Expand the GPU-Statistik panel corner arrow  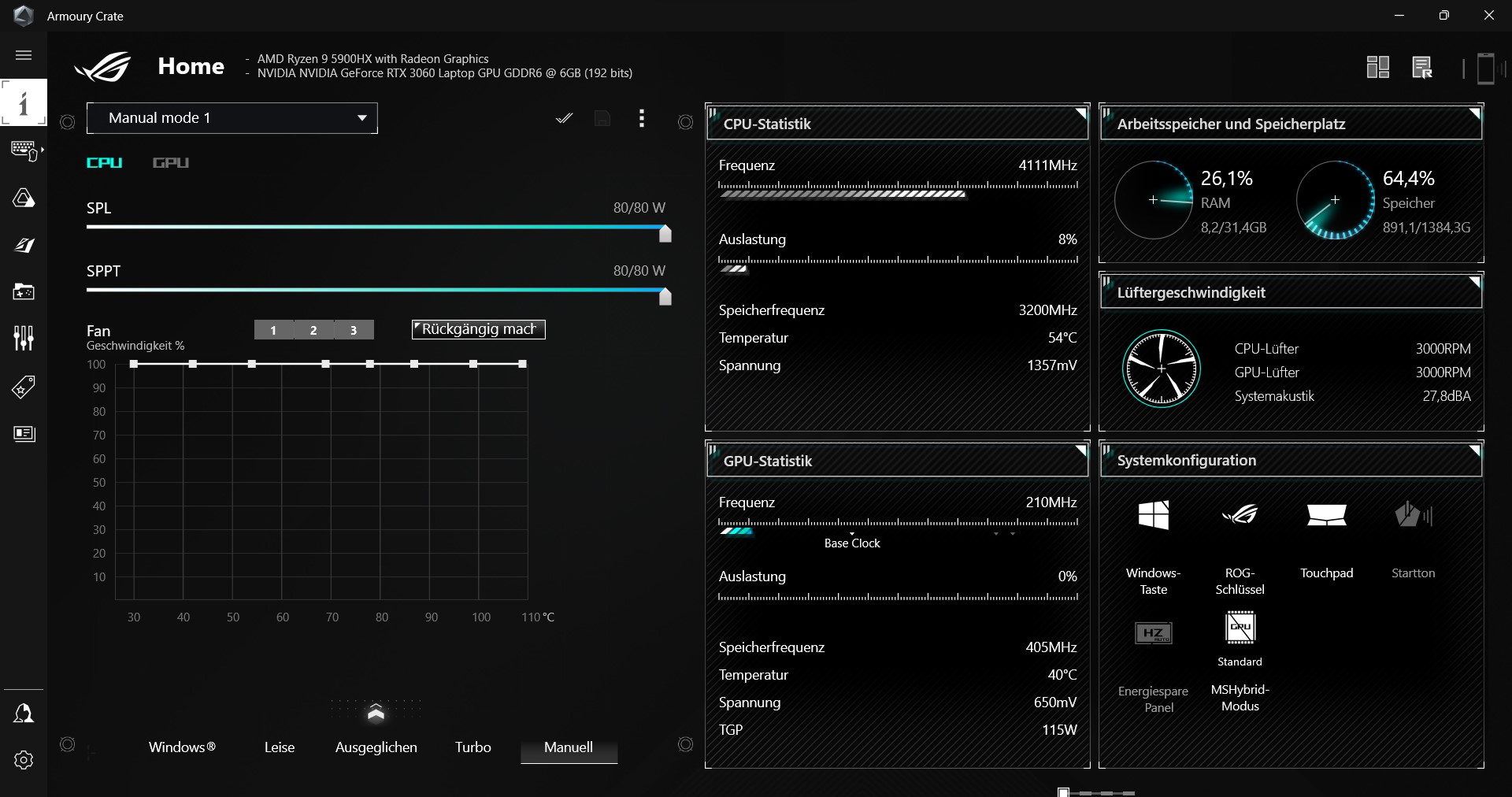[1081, 450]
